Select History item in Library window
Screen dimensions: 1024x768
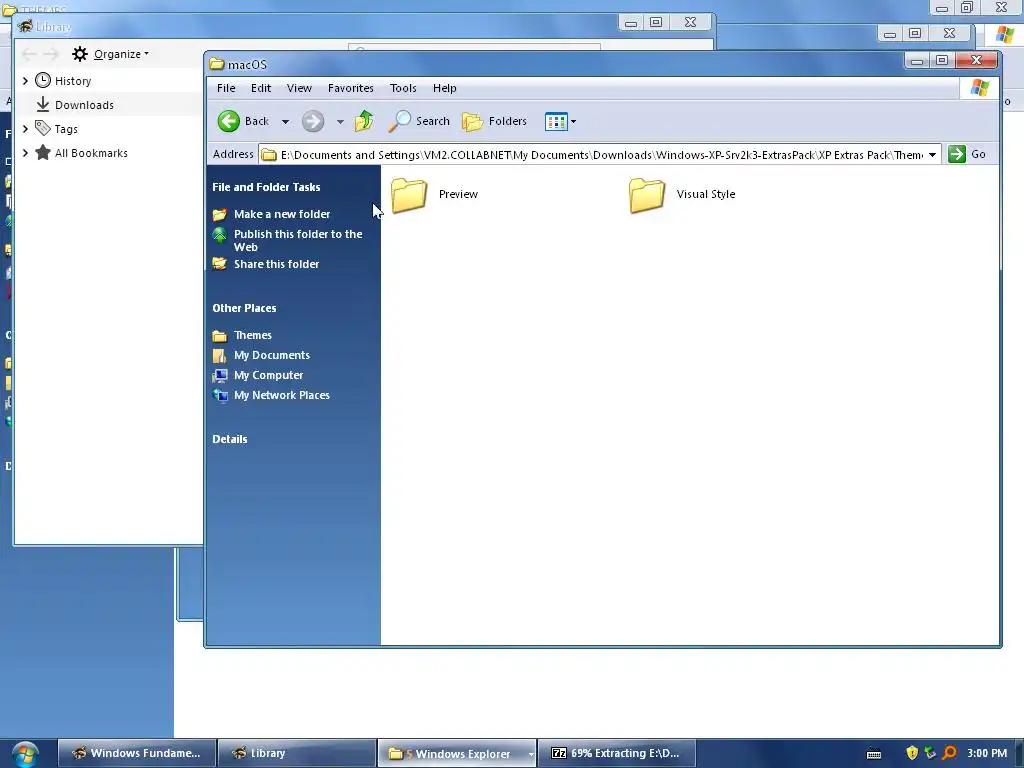pyautogui.click(x=73, y=81)
